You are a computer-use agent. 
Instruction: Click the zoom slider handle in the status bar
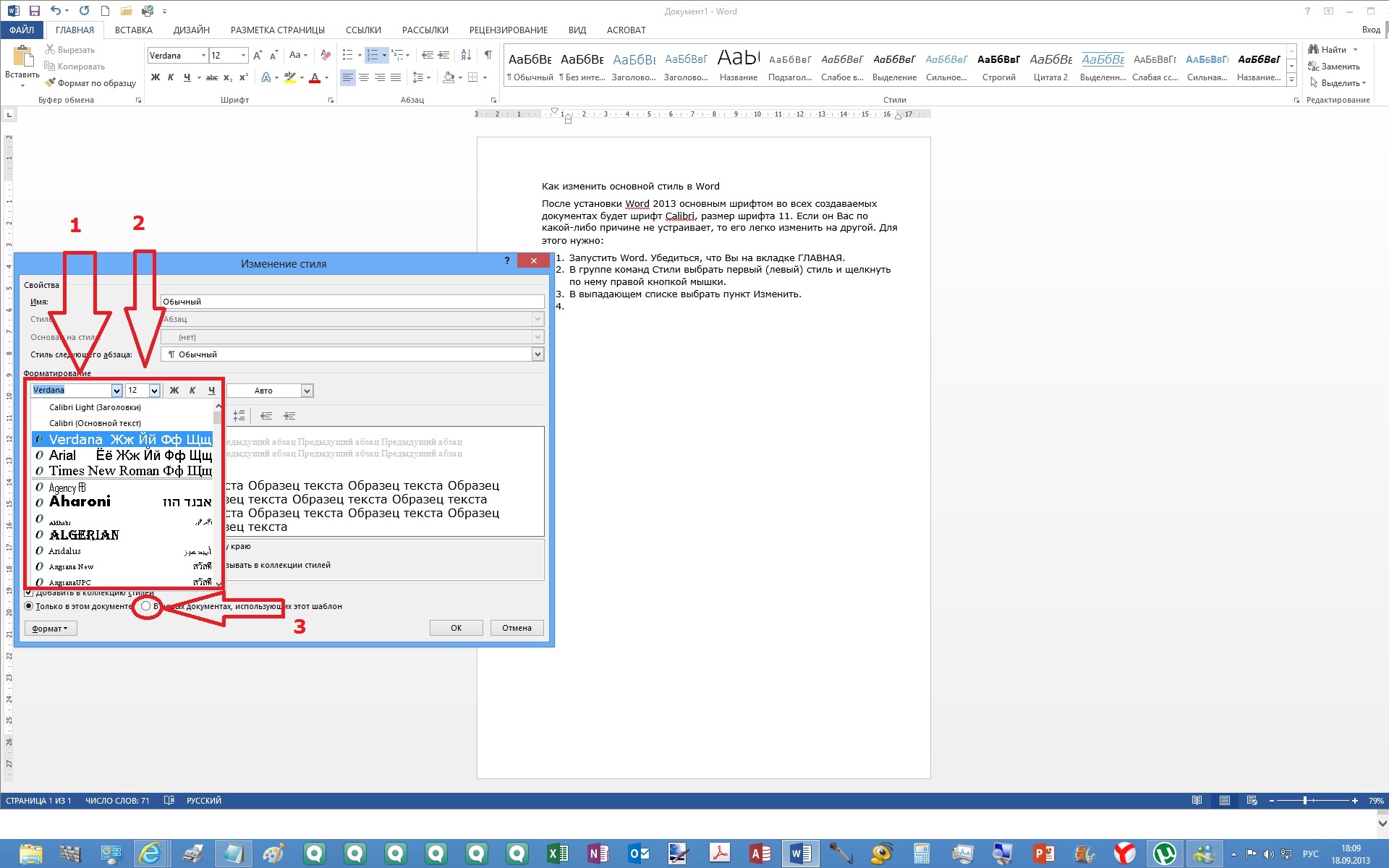coord(1305,801)
